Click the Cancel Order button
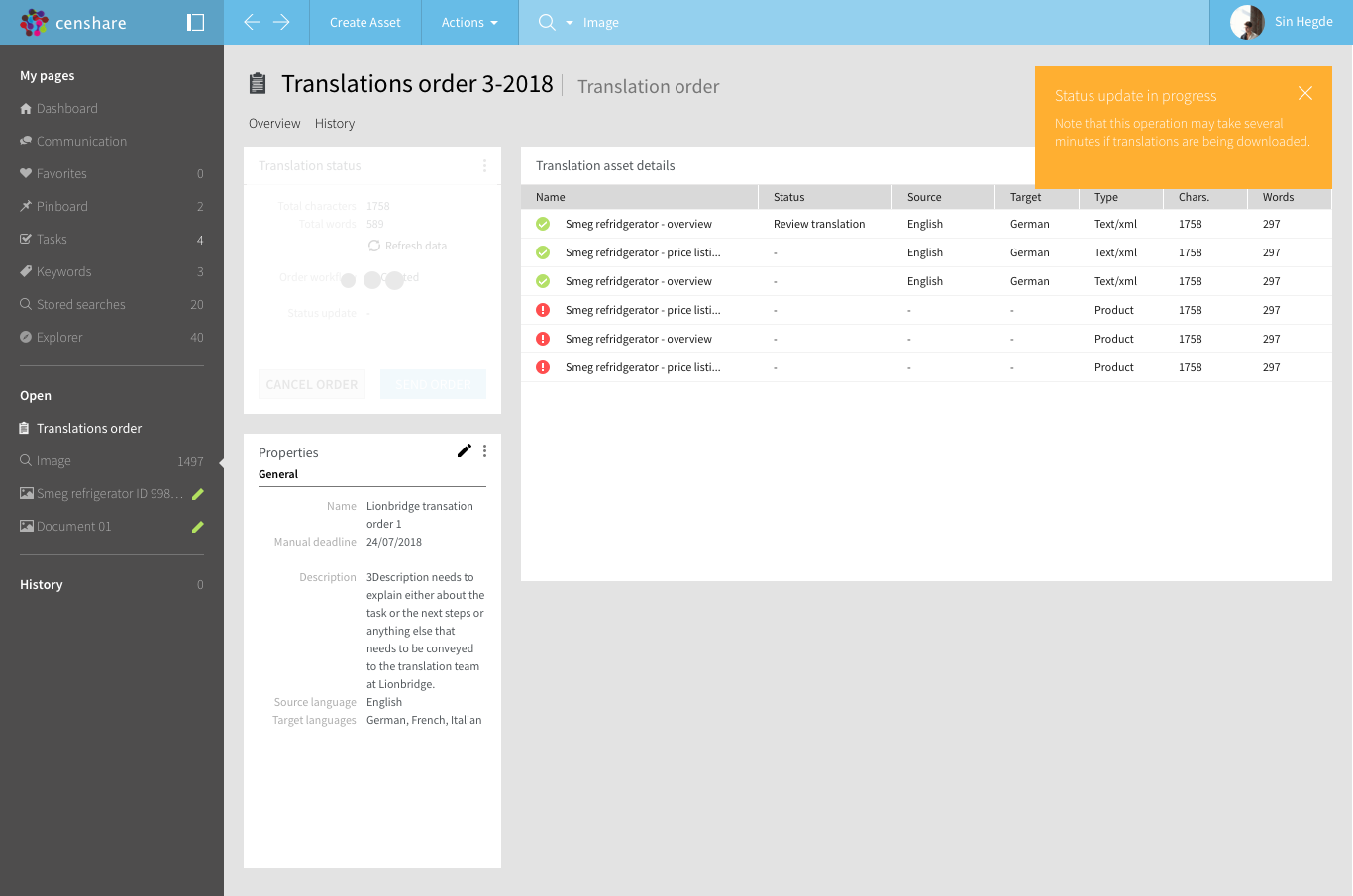Screen dimensions: 1353x896 tap(312, 384)
